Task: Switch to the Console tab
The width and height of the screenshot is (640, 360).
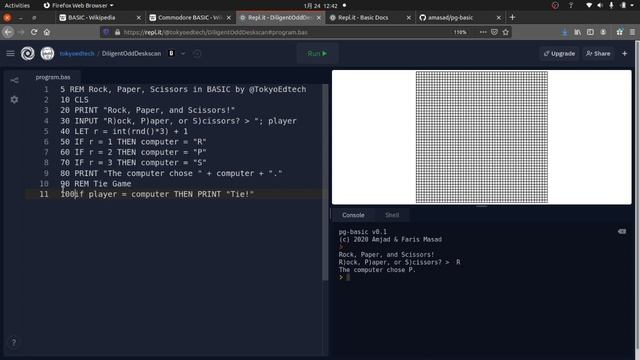Action: (x=353, y=215)
